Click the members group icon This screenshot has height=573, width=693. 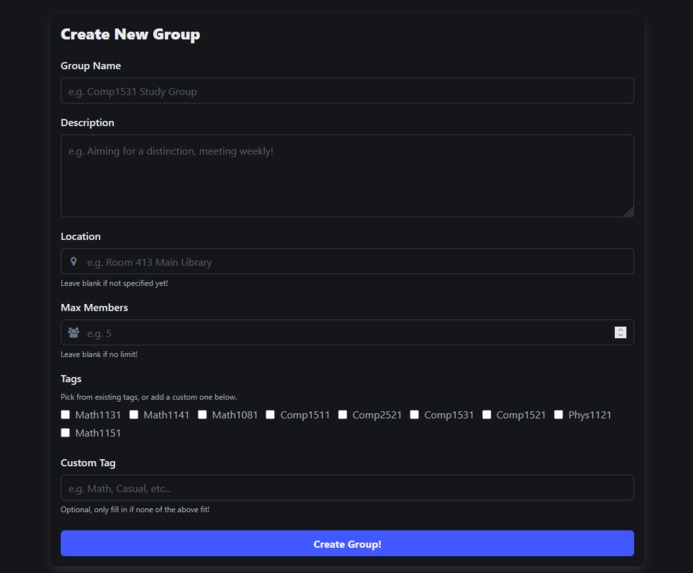coord(73,332)
